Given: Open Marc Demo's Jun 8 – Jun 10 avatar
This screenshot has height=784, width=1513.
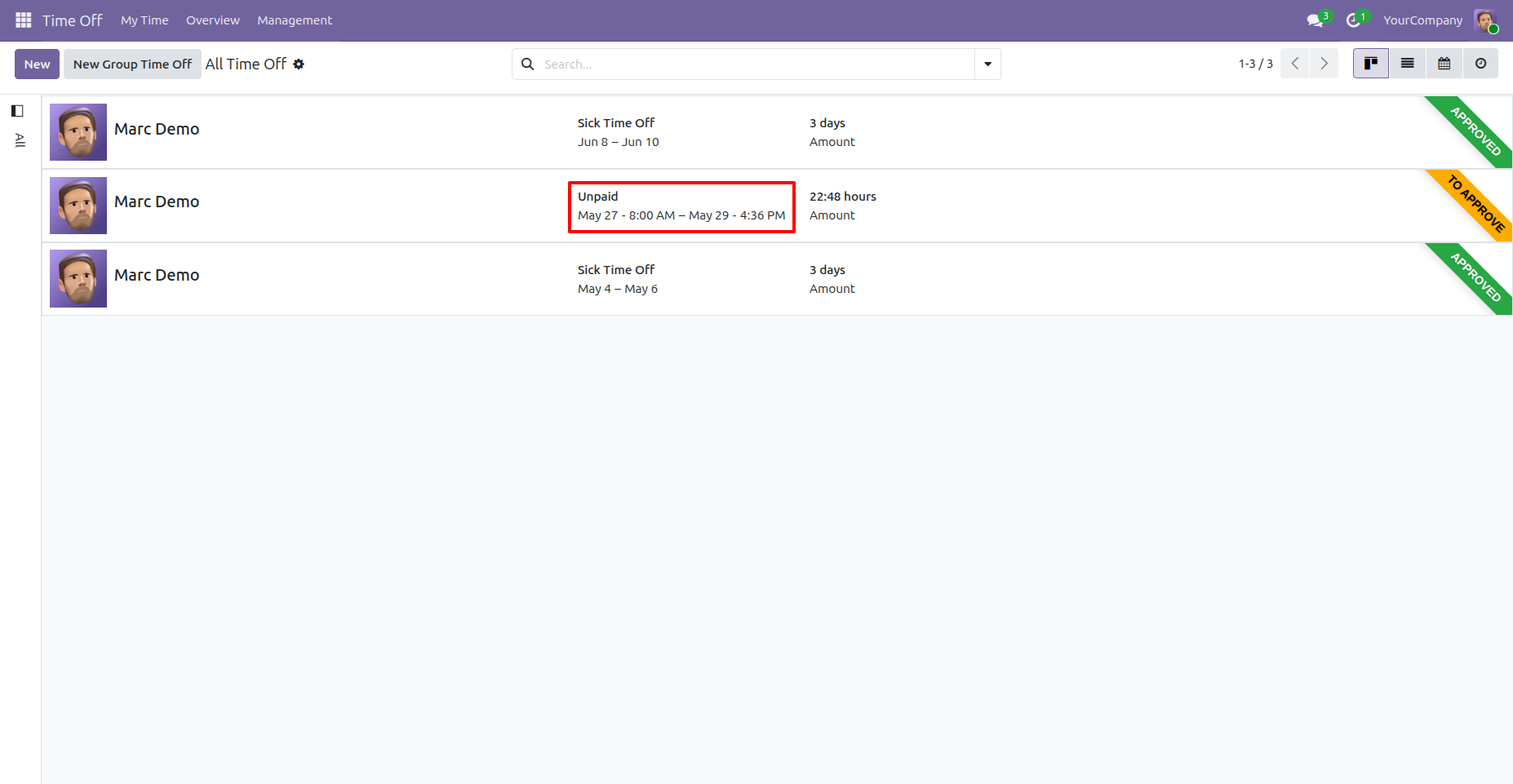Looking at the screenshot, I should [78, 132].
